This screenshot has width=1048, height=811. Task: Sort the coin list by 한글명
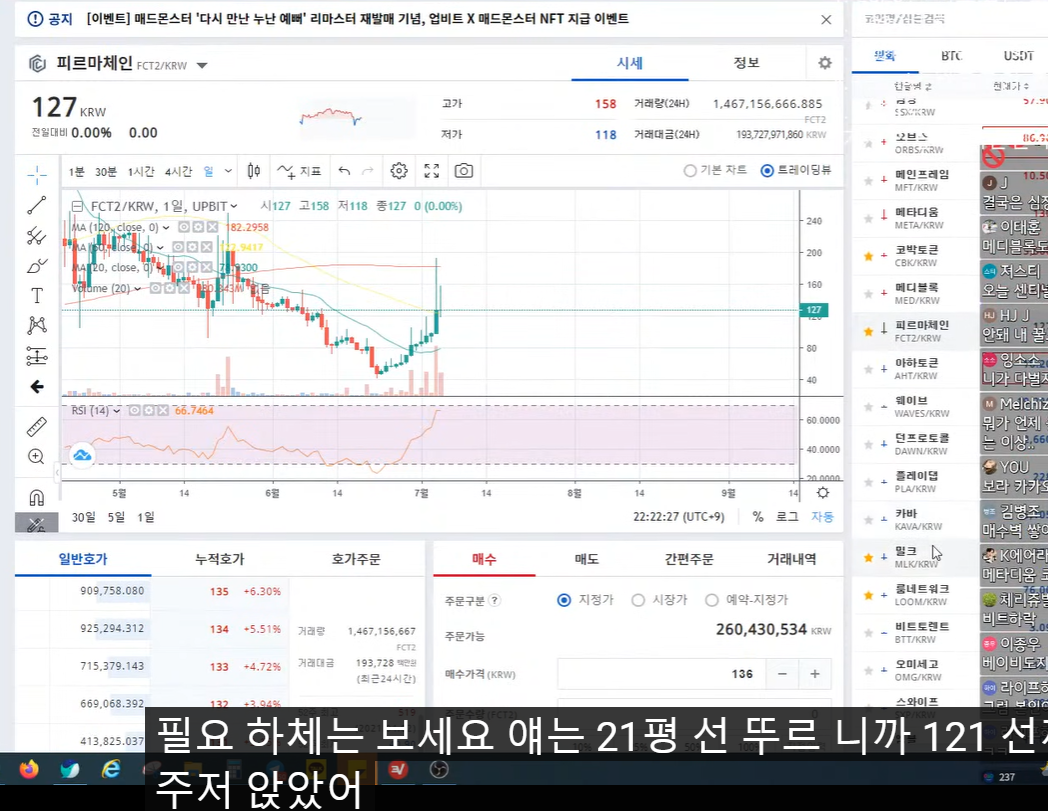point(913,86)
